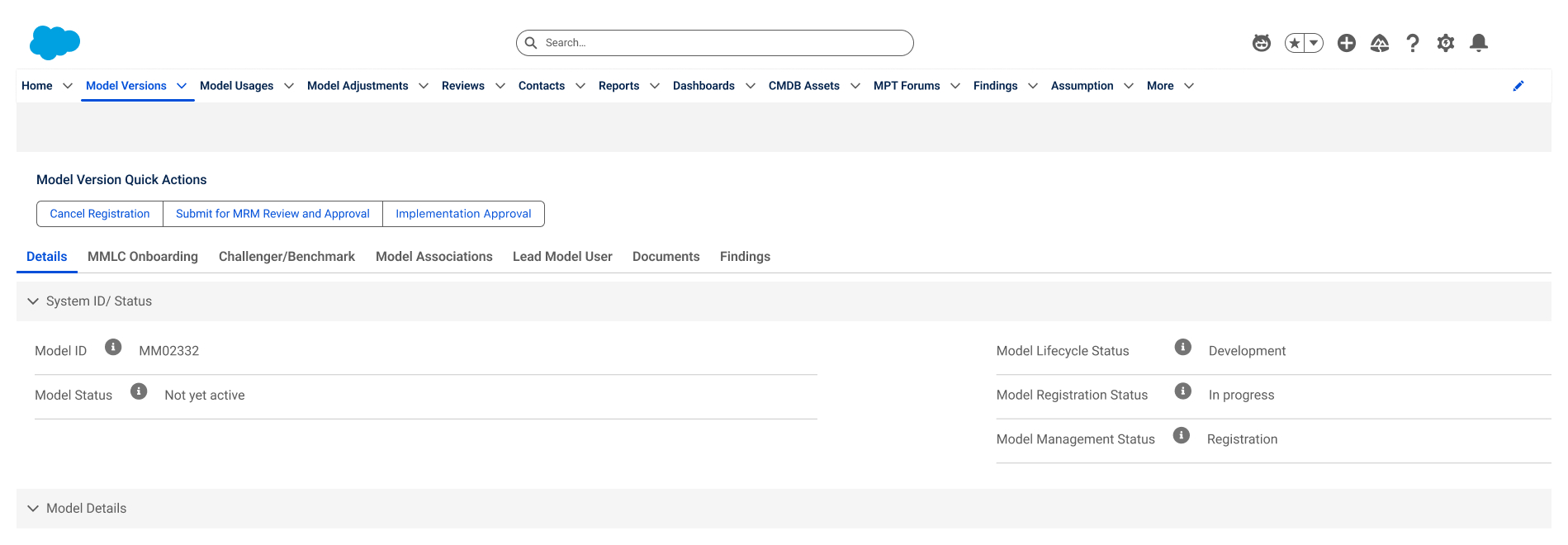Switch to the Findings record tab
1568x545 pixels.
point(745,257)
